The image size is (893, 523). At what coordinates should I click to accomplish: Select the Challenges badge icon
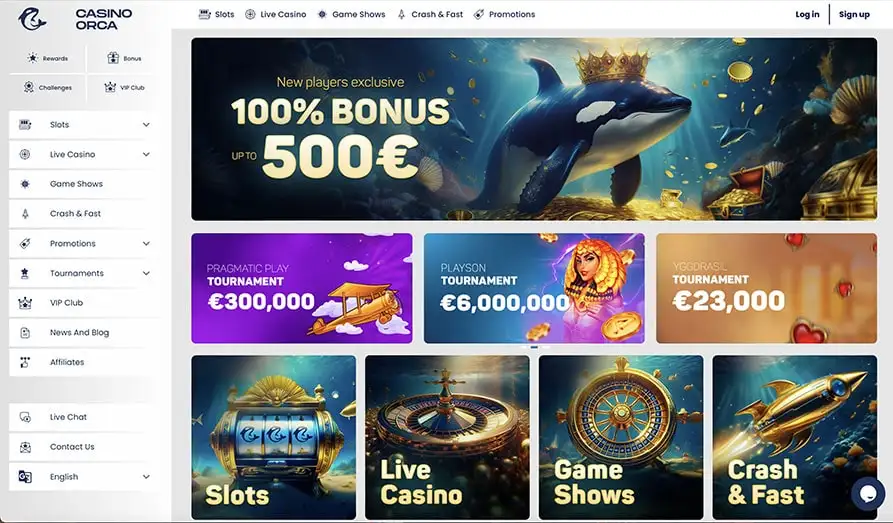pos(28,87)
